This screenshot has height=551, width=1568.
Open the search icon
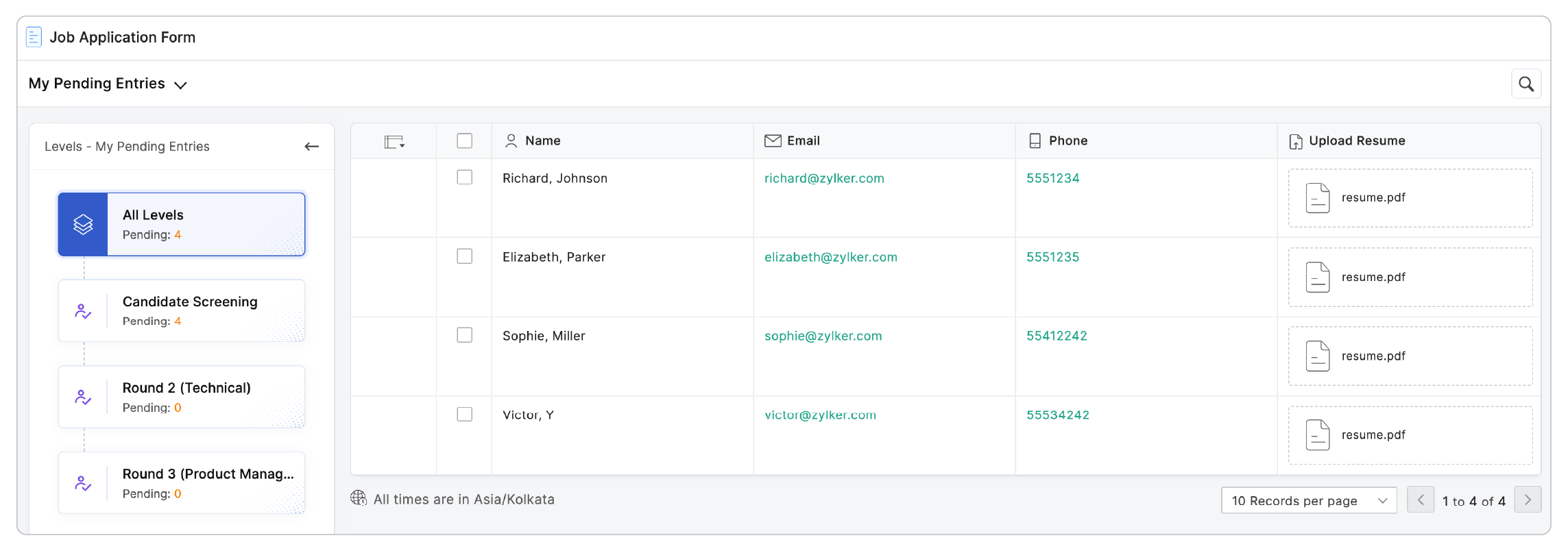(1525, 84)
